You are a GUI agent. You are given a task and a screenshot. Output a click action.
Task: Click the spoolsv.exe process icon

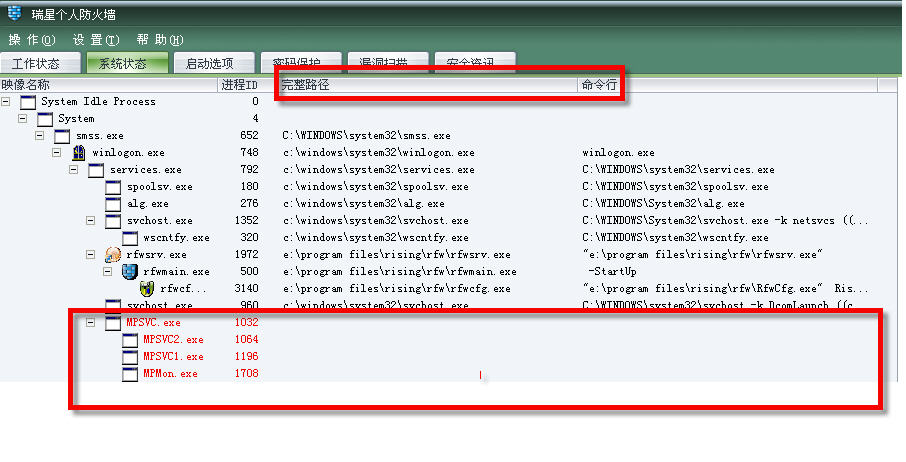pyautogui.click(x=113, y=187)
